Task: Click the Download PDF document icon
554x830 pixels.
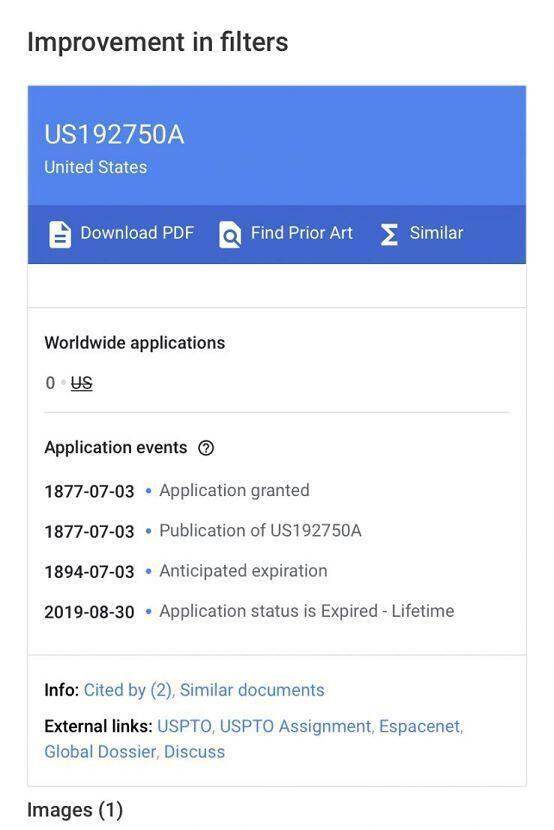Action: pos(60,234)
